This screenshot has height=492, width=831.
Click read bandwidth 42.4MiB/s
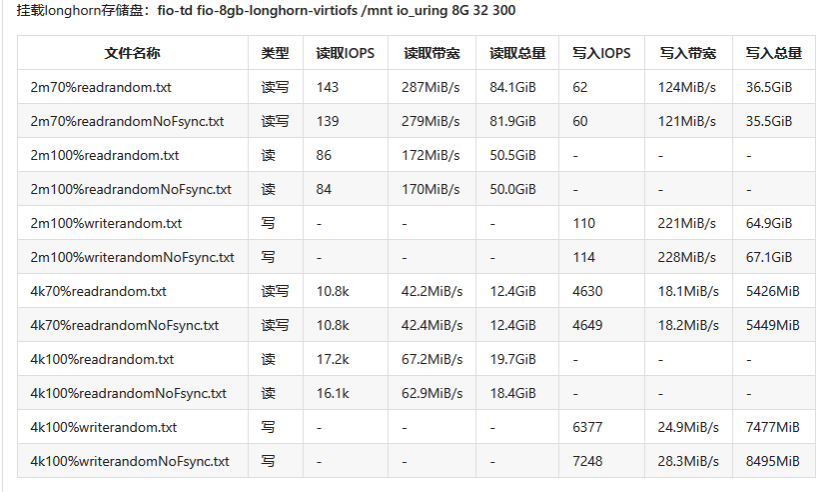432,325
